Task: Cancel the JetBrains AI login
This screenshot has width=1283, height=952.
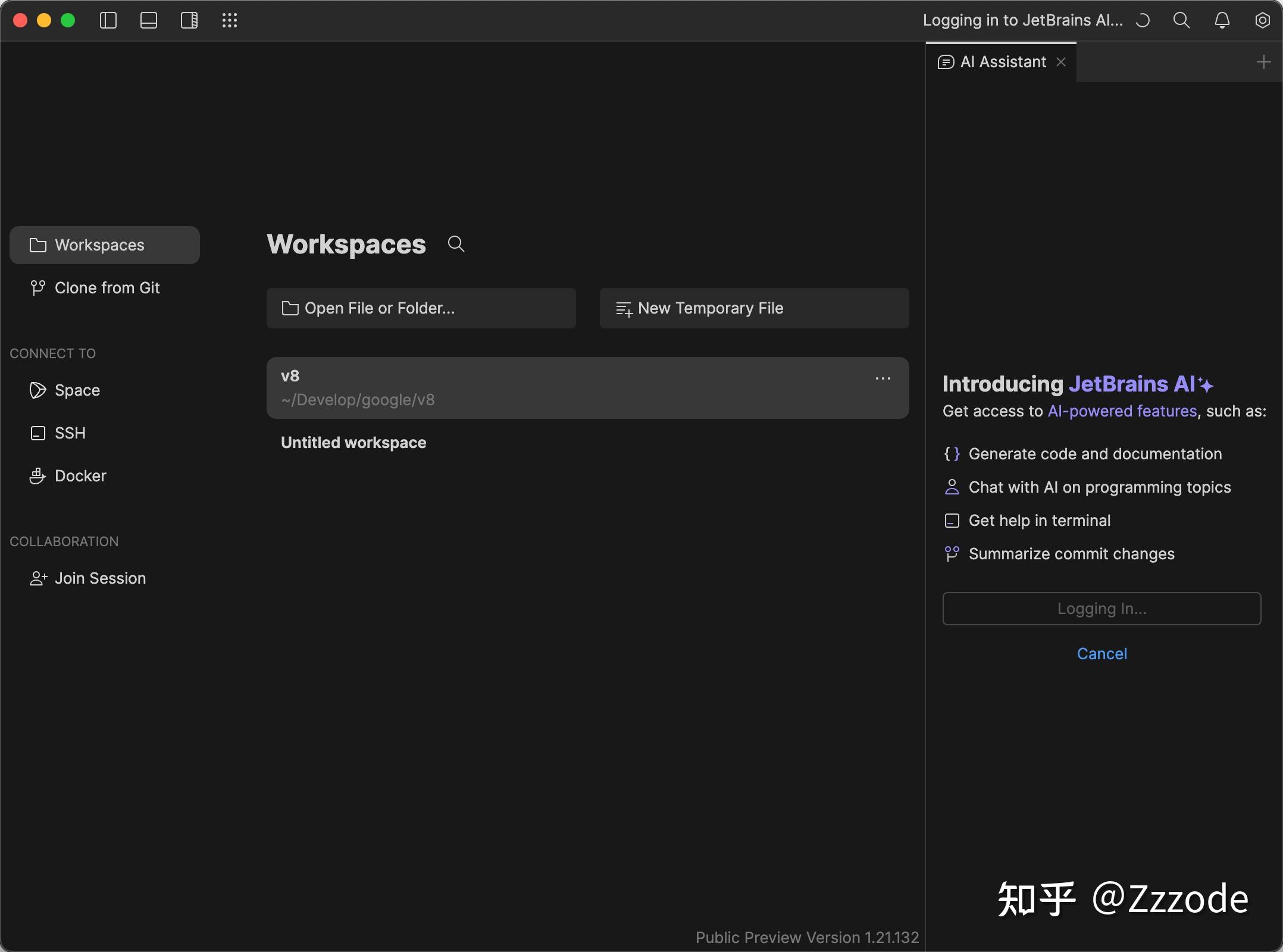Action: coord(1101,653)
